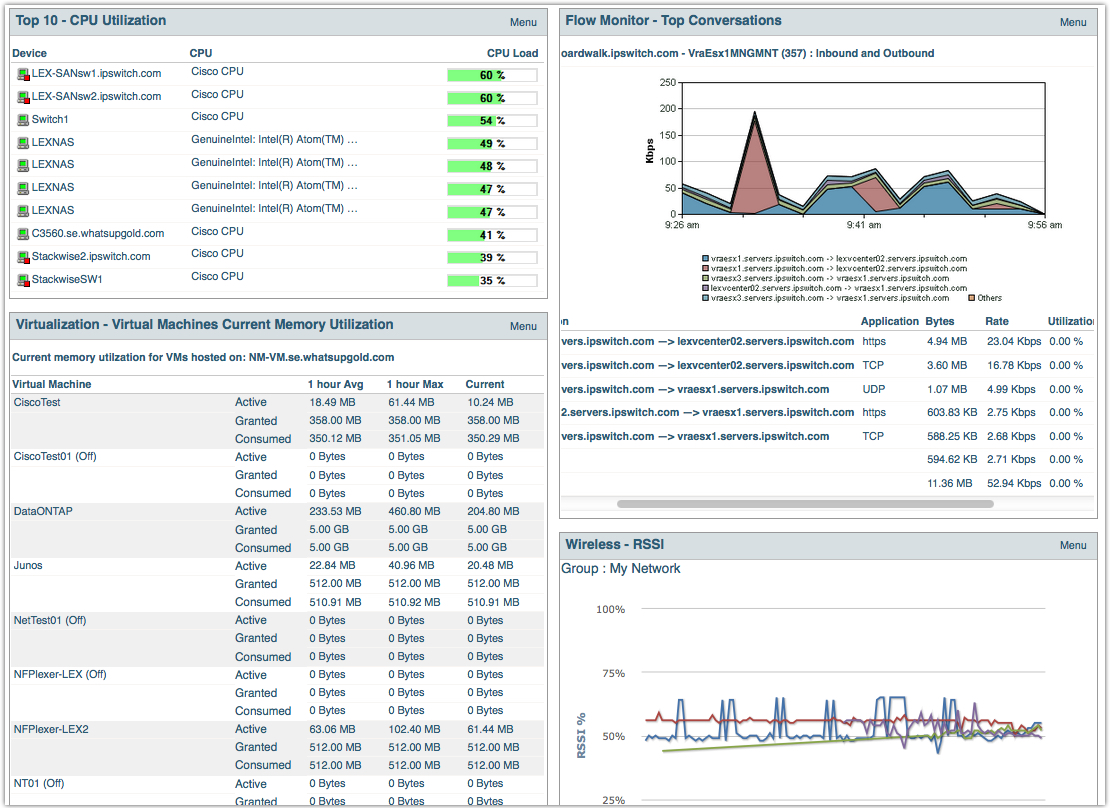Click the LEXNAS icon with 48% CPU load
The image size is (1110, 808).
click(23, 165)
